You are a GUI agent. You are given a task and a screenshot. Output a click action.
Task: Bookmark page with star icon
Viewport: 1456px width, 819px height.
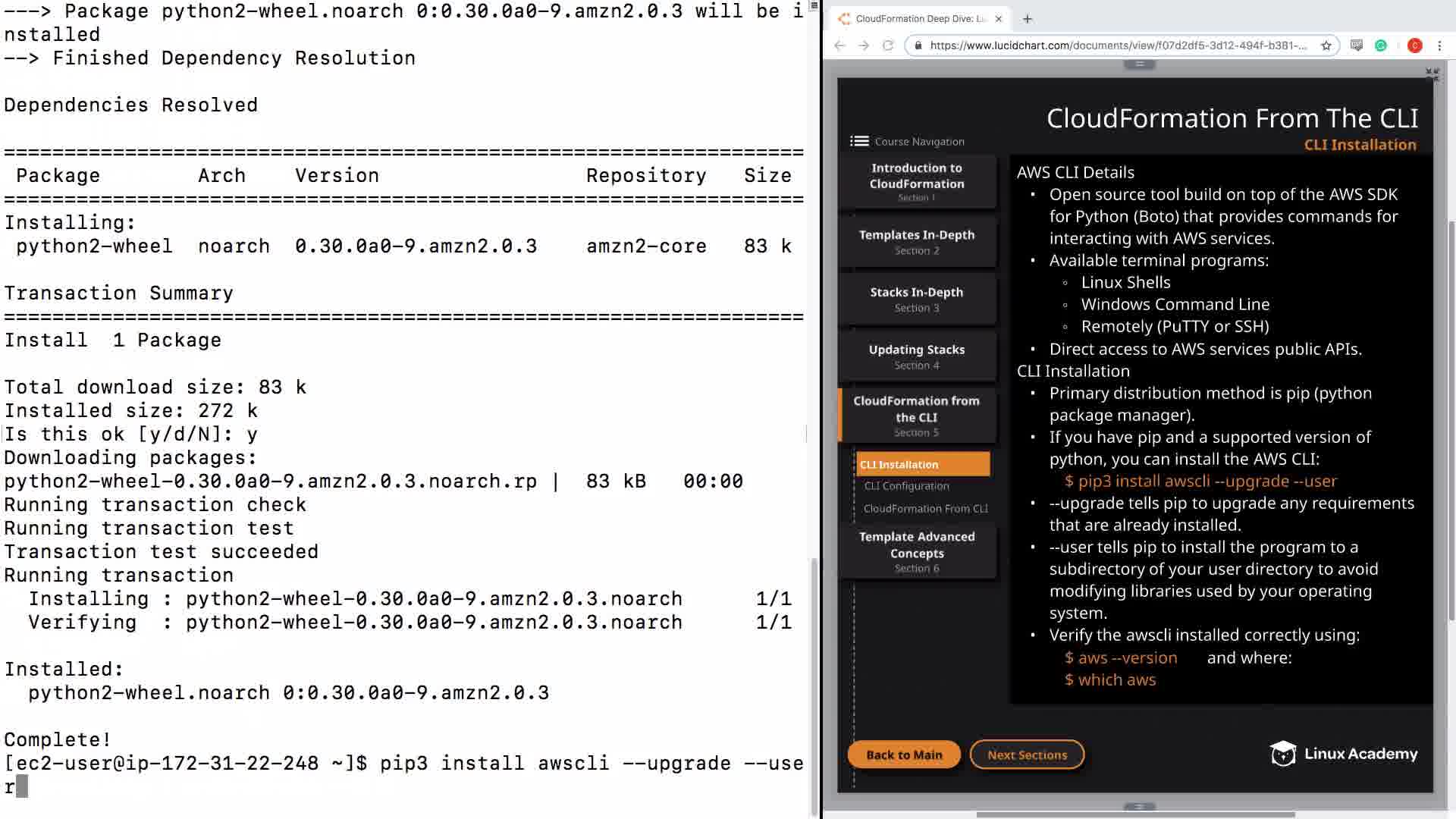click(1326, 45)
